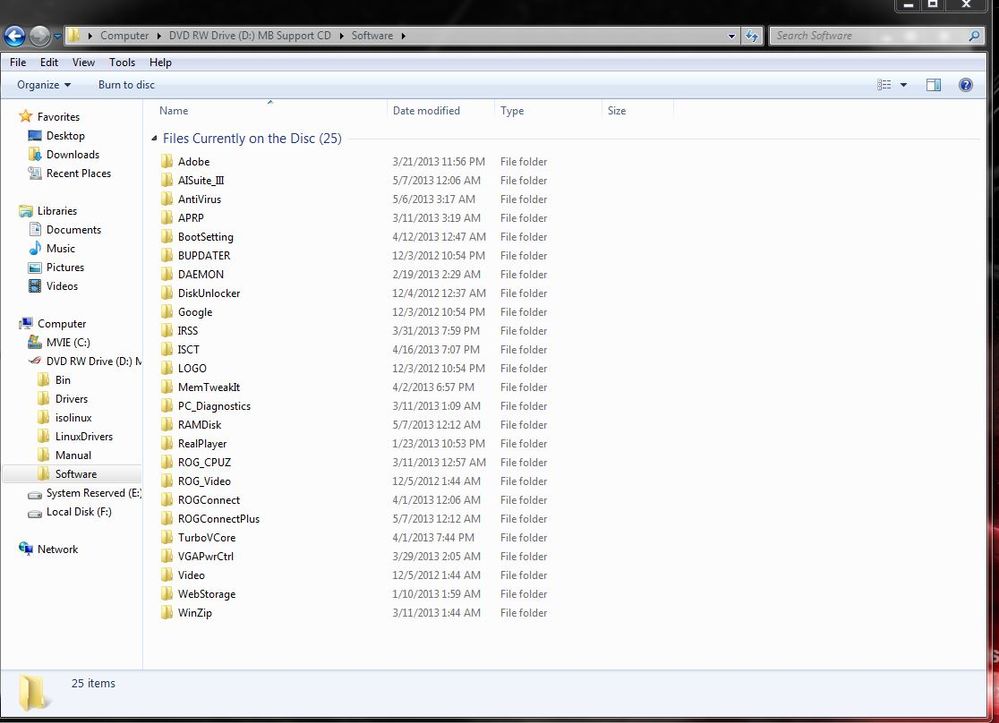Screen dimensions: 999x723
Task: Open the Drivers folder in sidebar
Action: tap(62, 399)
